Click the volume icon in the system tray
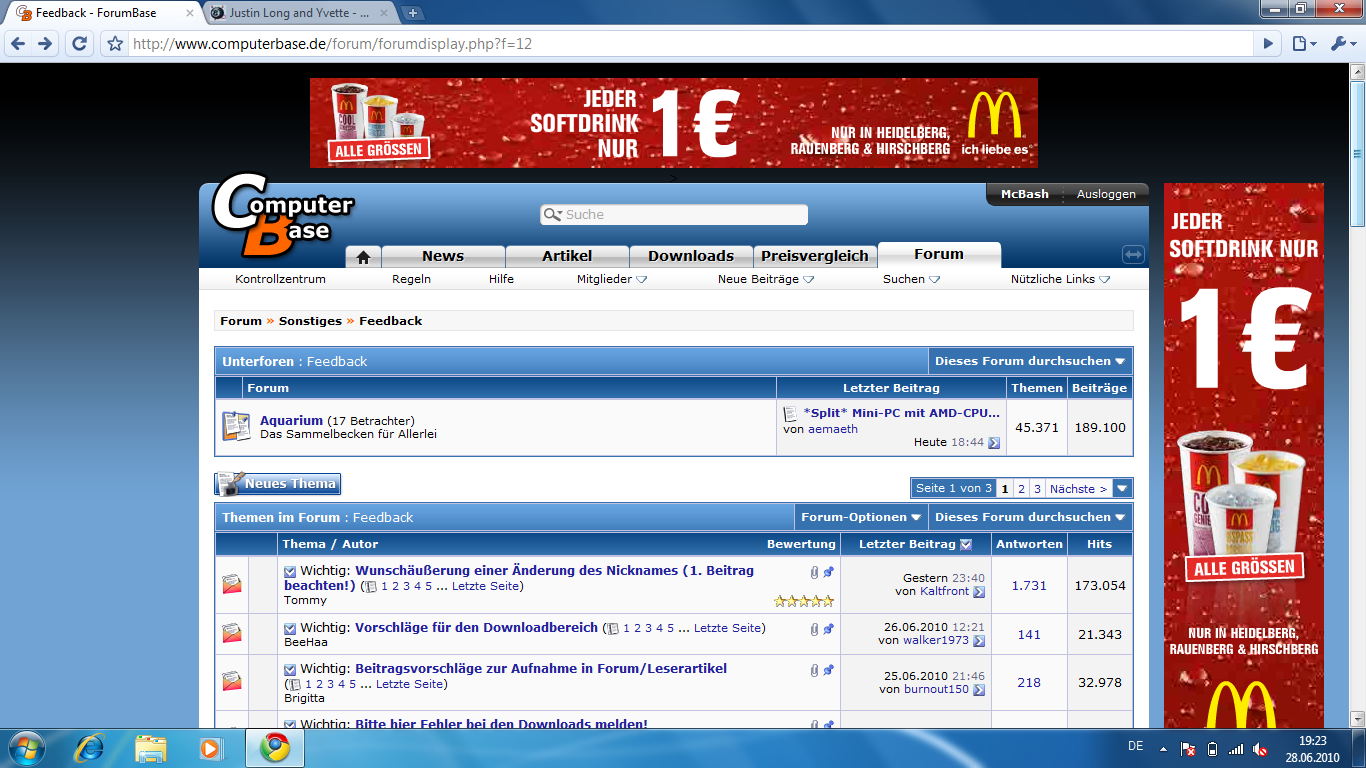The image size is (1366, 768). [1260, 748]
